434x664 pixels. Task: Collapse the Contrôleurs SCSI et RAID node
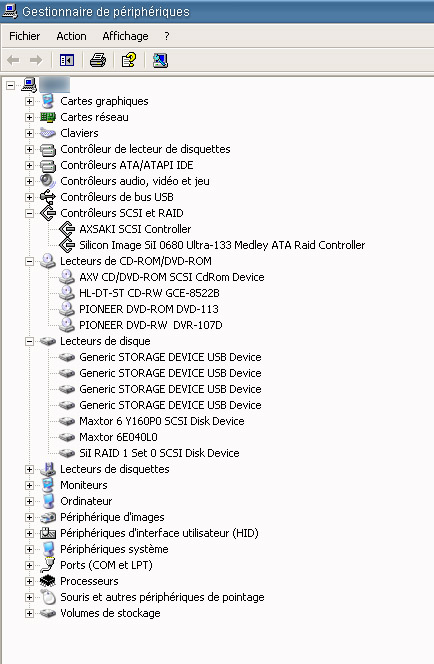tap(29, 213)
